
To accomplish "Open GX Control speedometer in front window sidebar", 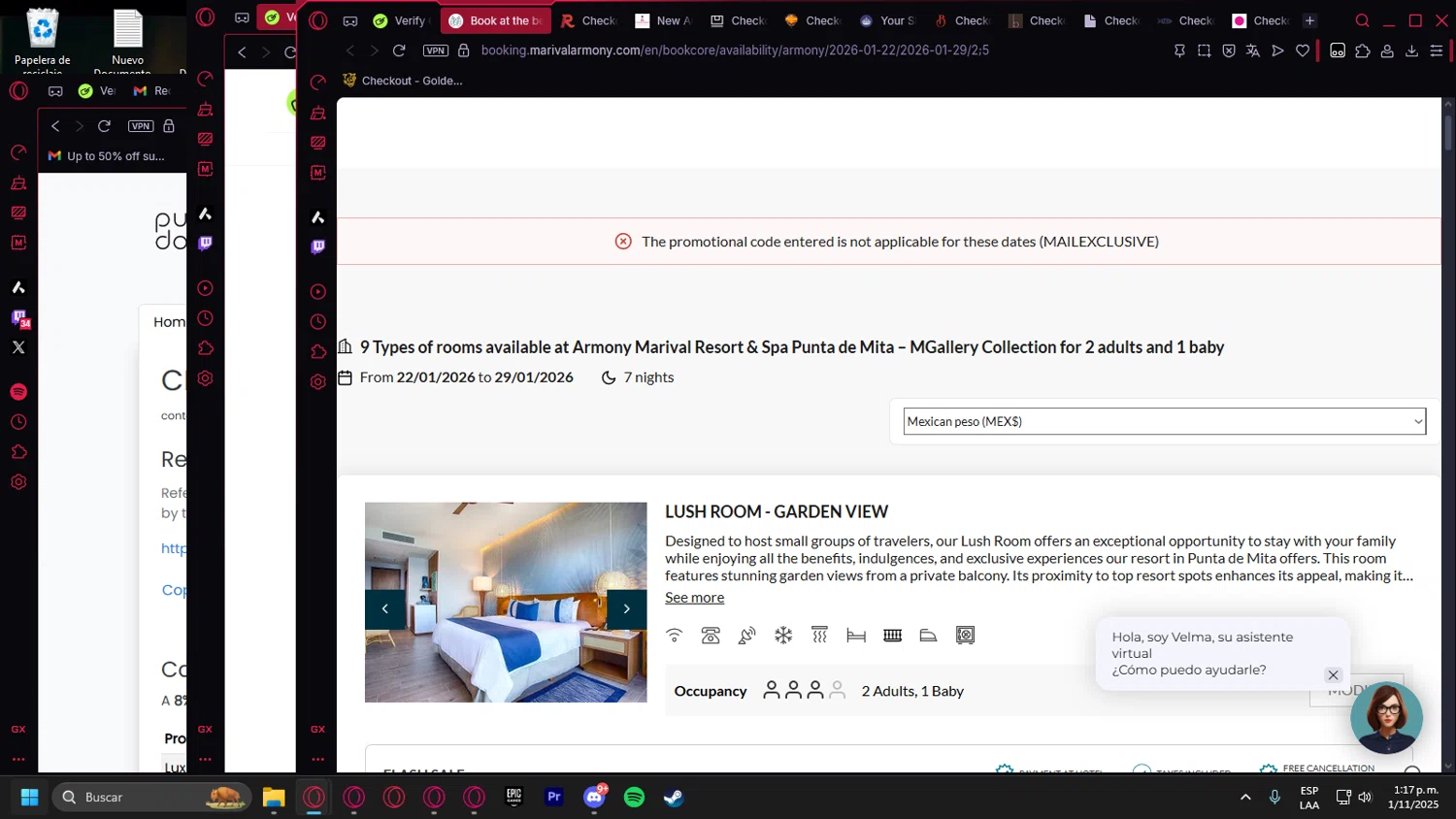I will 317,82.
